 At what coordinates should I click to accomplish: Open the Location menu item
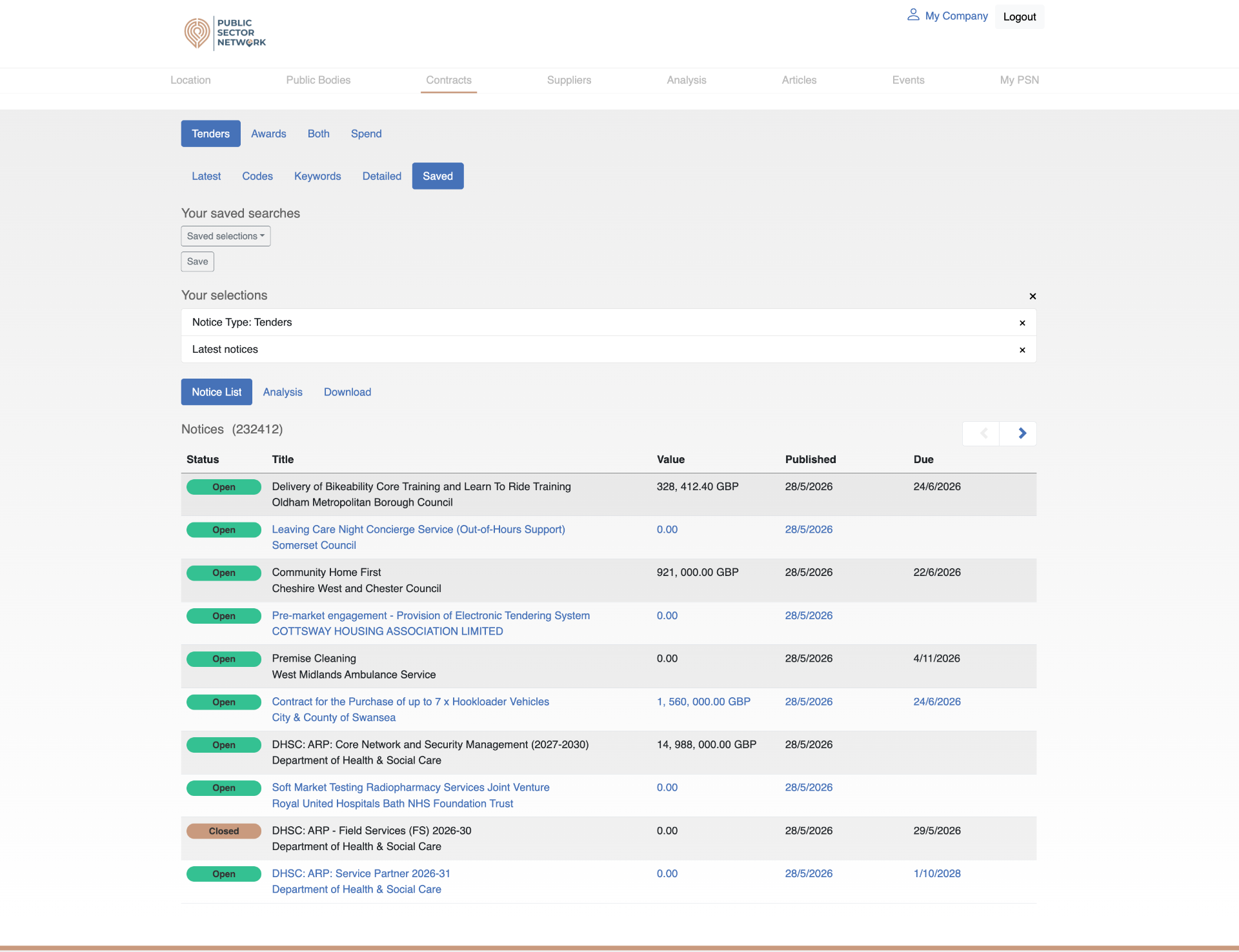pyautogui.click(x=190, y=80)
